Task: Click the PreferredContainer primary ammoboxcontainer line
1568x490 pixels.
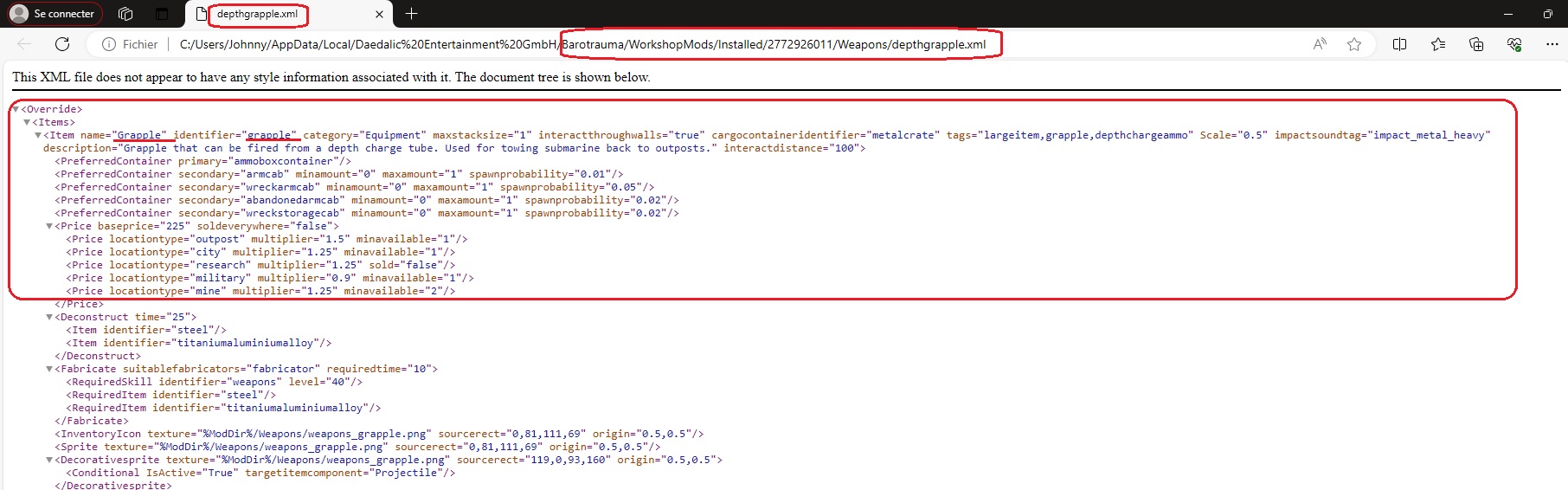Action: pyautogui.click(x=203, y=161)
